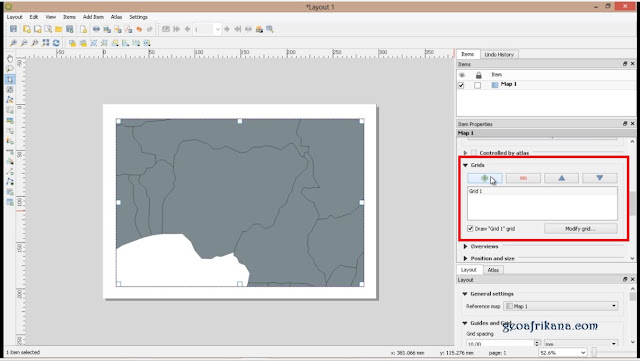This screenshot has width=640, height=361.
Task: Collapse the Grids section
Action: point(465,165)
